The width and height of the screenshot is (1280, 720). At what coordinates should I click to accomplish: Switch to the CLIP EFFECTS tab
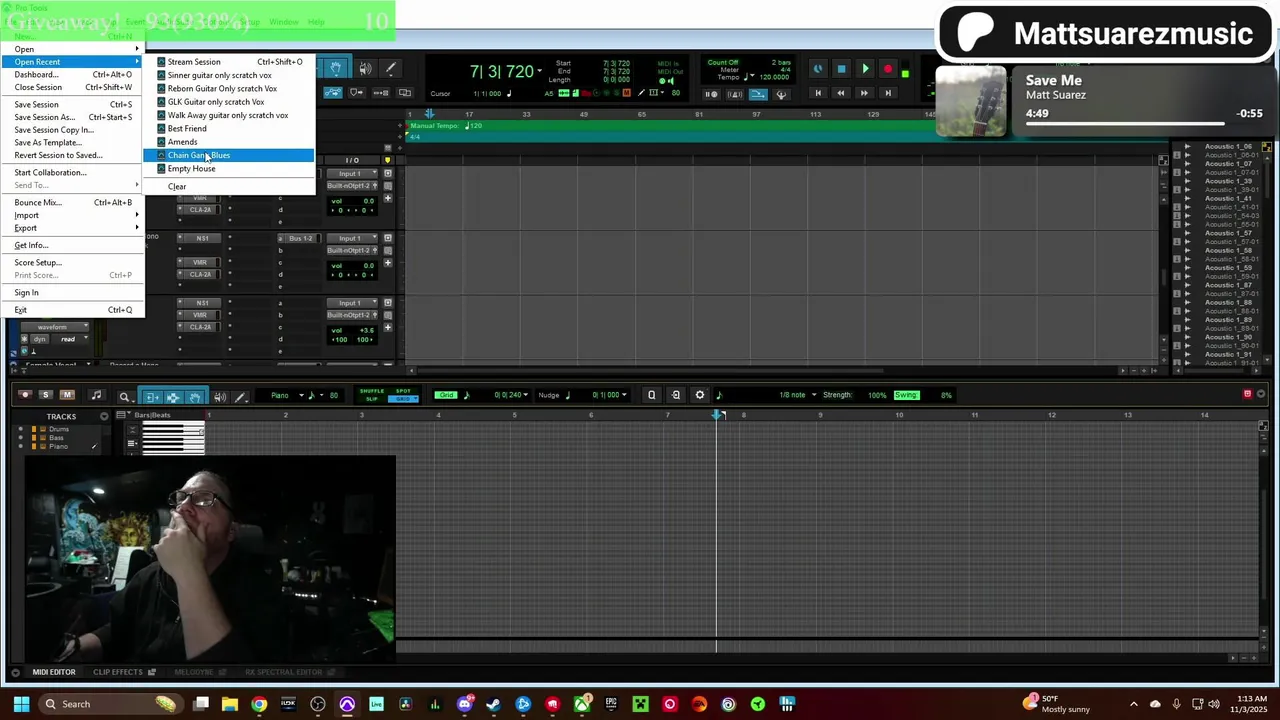coord(118,672)
